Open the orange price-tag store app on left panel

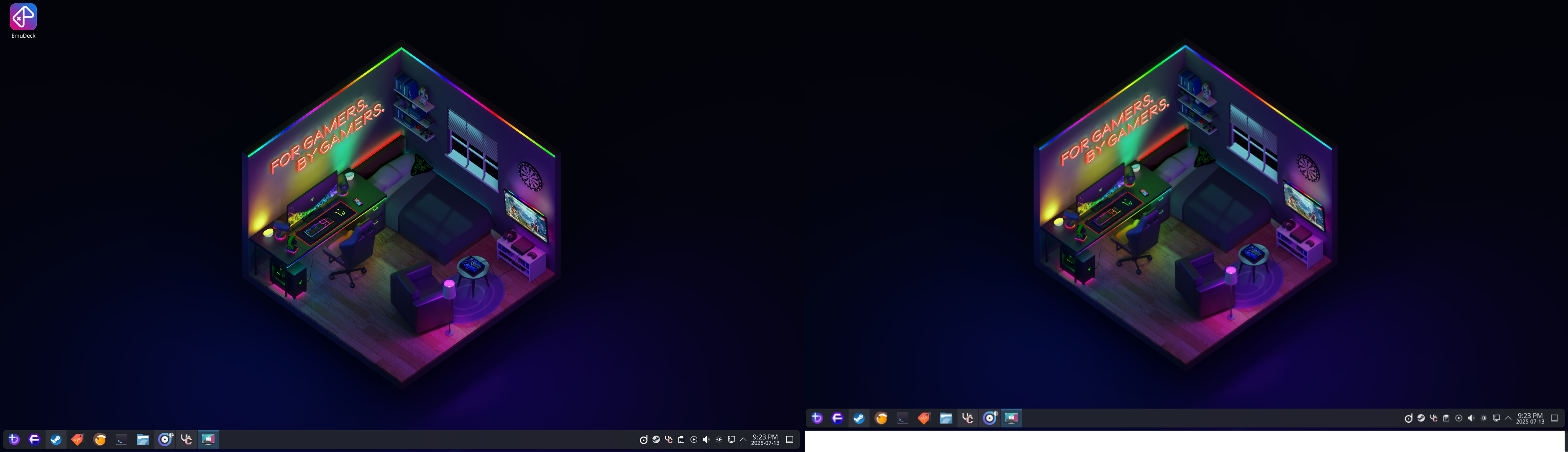(77, 439)
